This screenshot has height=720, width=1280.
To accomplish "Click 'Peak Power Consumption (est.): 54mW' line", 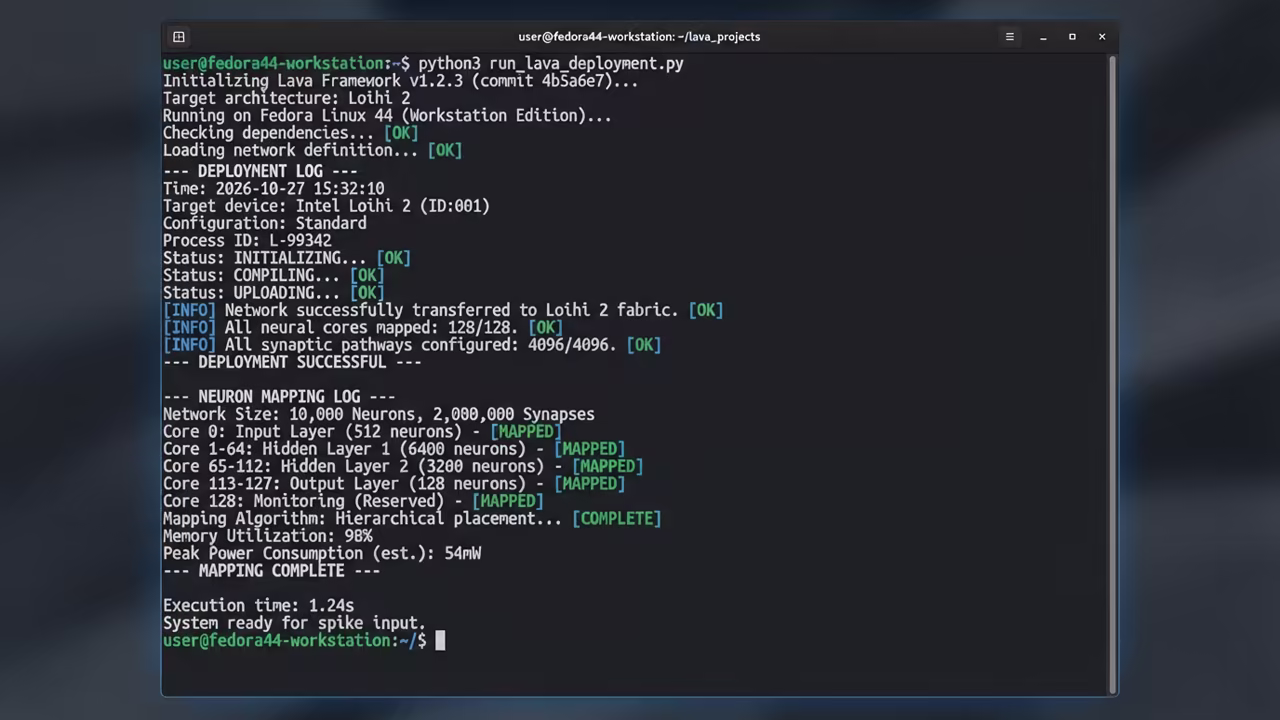I will coord(322,553).
